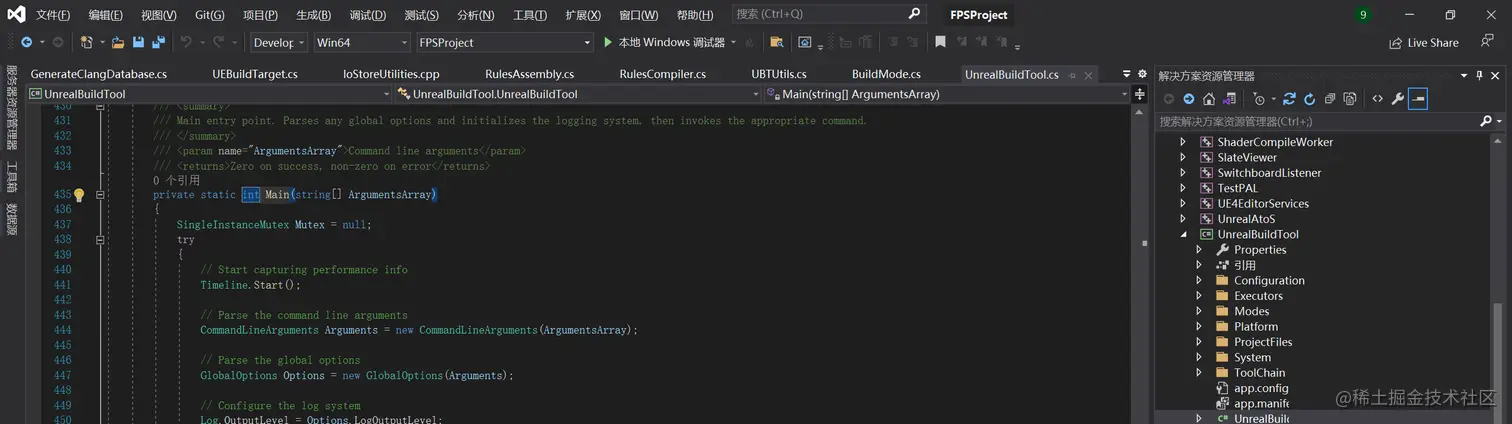Click pending changes filter clock icon
This screenshot has height=424, width=1512.
click(1259, 99)
